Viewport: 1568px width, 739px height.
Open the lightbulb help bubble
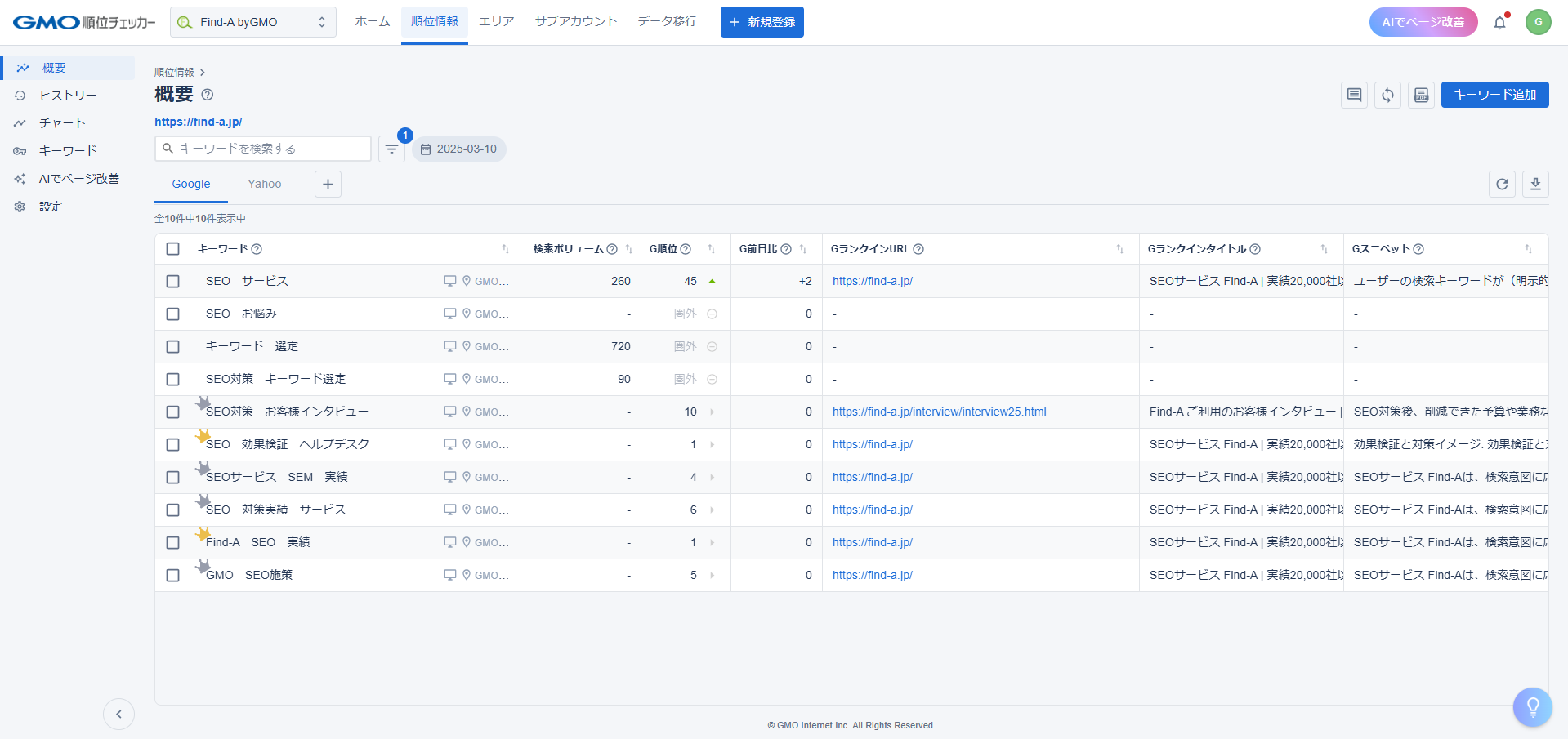click(x=1532, y=707)
